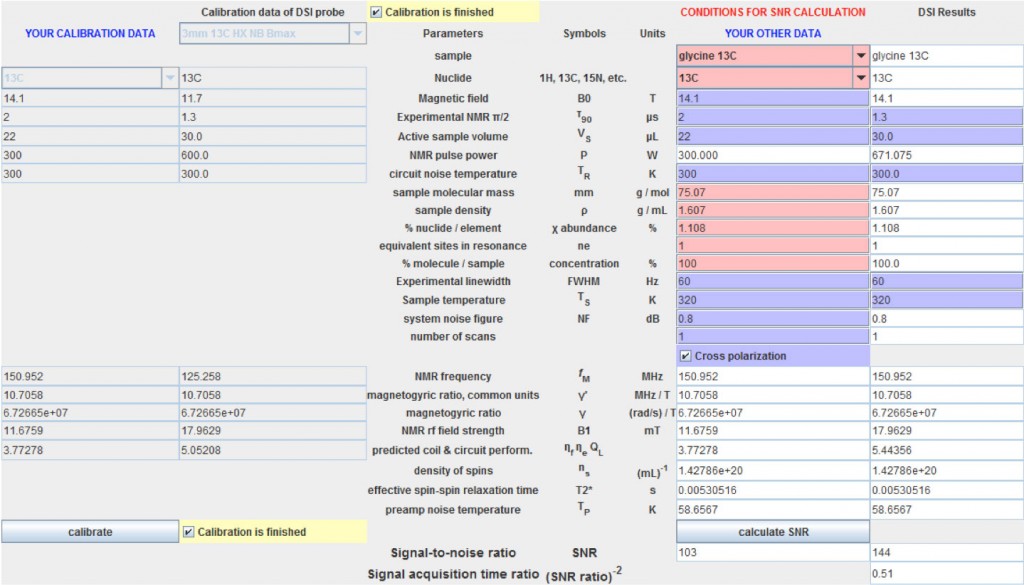Viewport: 1024px width, 585px height.
Task: Click other data density of spins 1.42786e+20
Action: (773, 471)
